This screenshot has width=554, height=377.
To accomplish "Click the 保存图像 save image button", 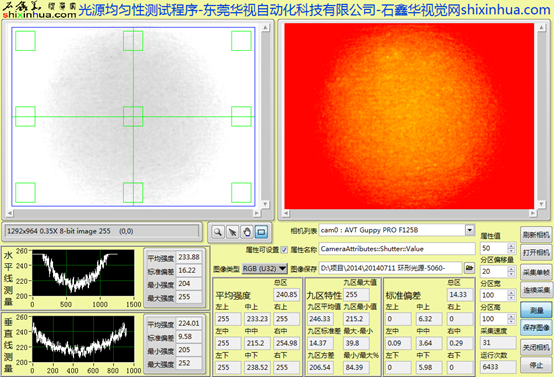I will pos(536,328).
